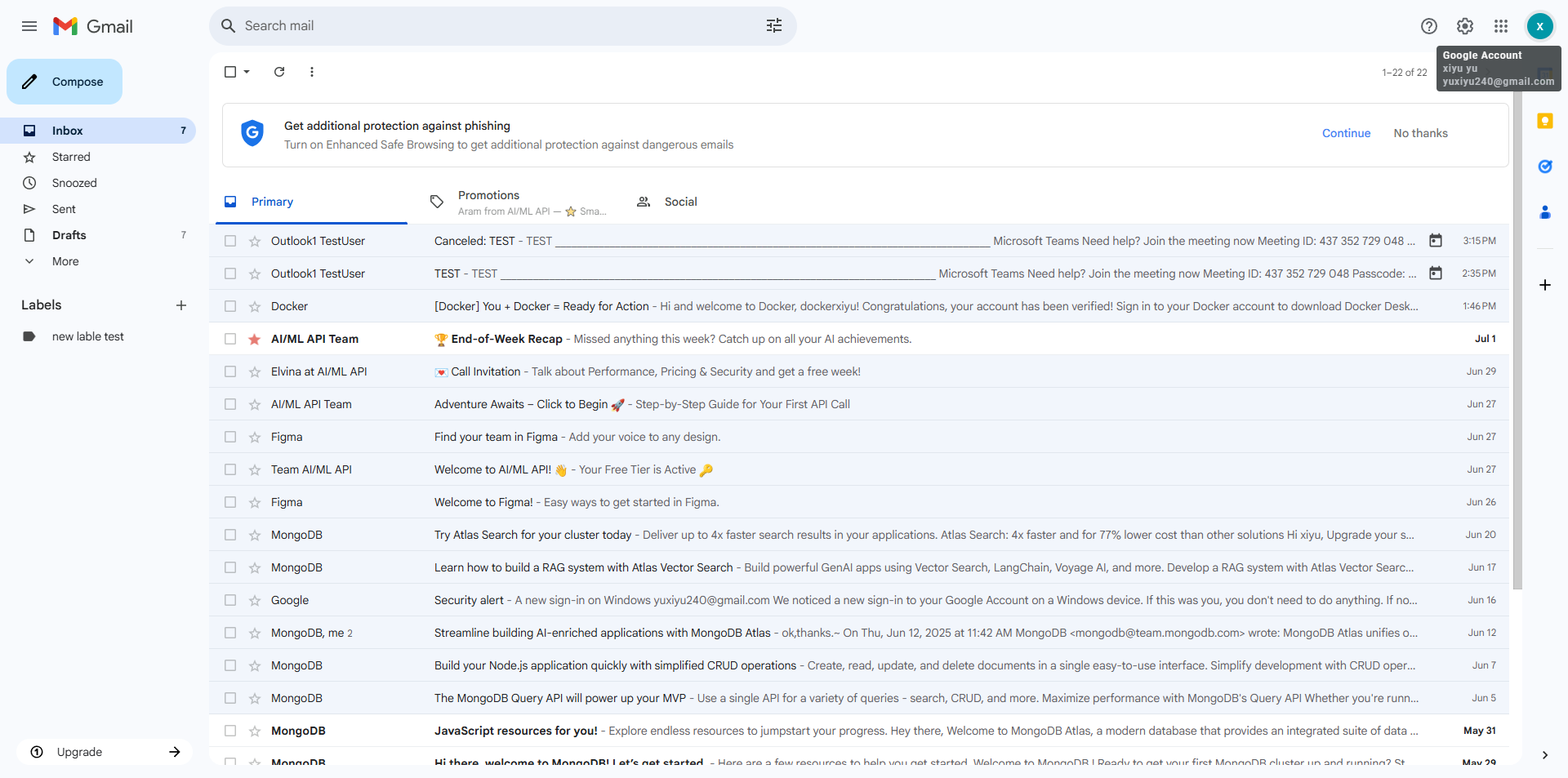
Task: Select the Elvina at AI/ML API checkbox
Action: pos(230,371)
